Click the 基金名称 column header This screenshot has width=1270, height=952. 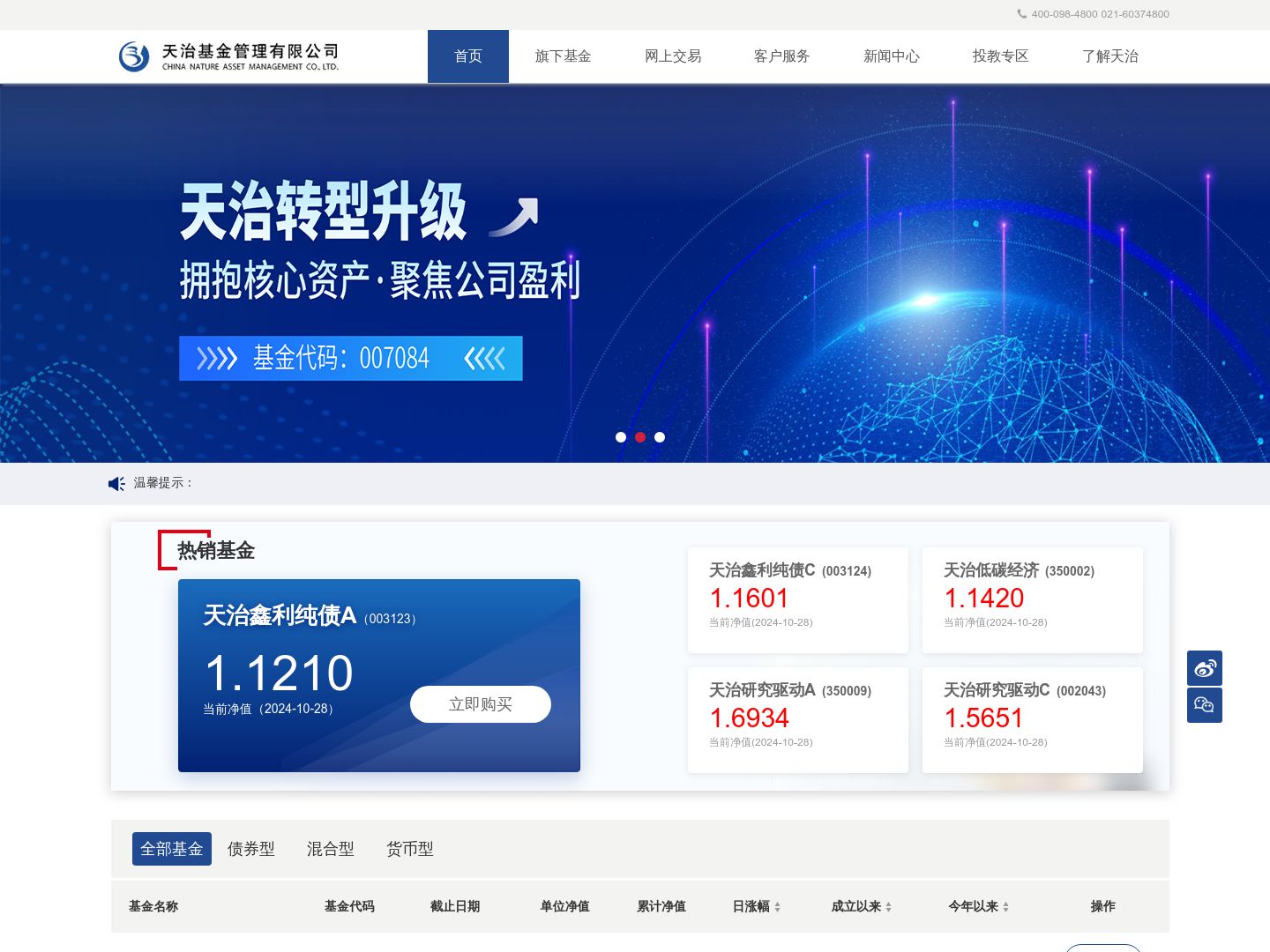tap(153, 906)
